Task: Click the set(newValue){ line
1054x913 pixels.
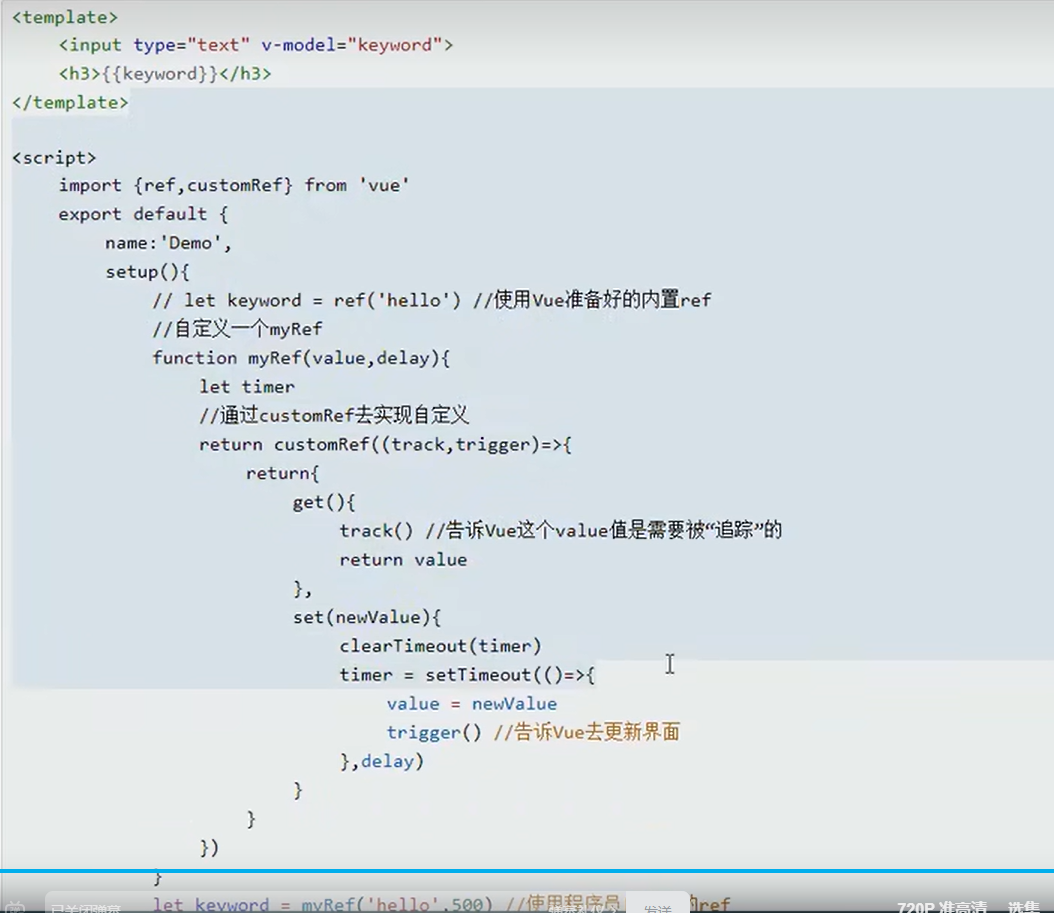Action: 367,617
